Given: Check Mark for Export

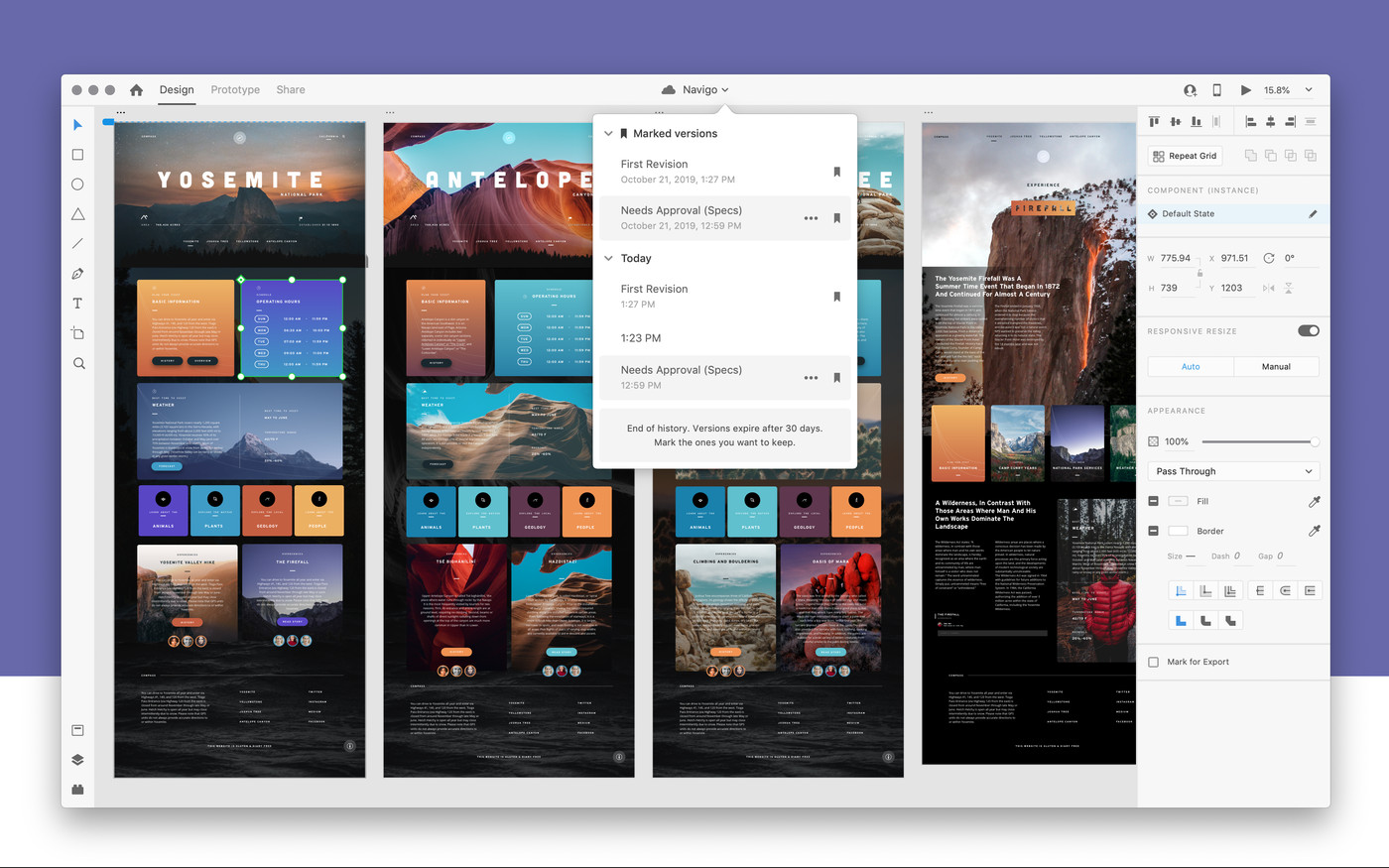Looking at the screenshot, I should tap(1153, 662).
